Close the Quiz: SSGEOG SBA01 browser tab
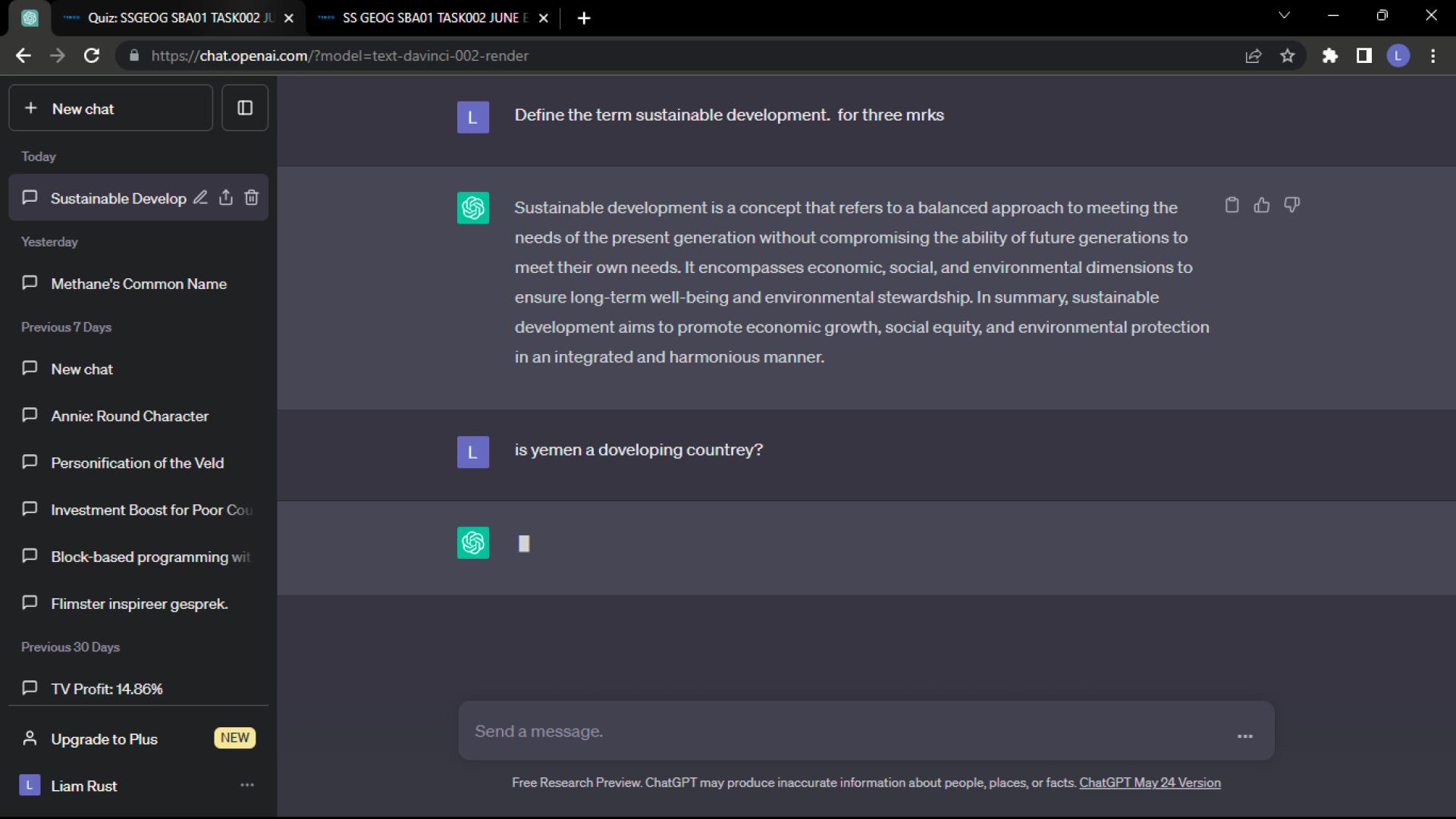 289,18
